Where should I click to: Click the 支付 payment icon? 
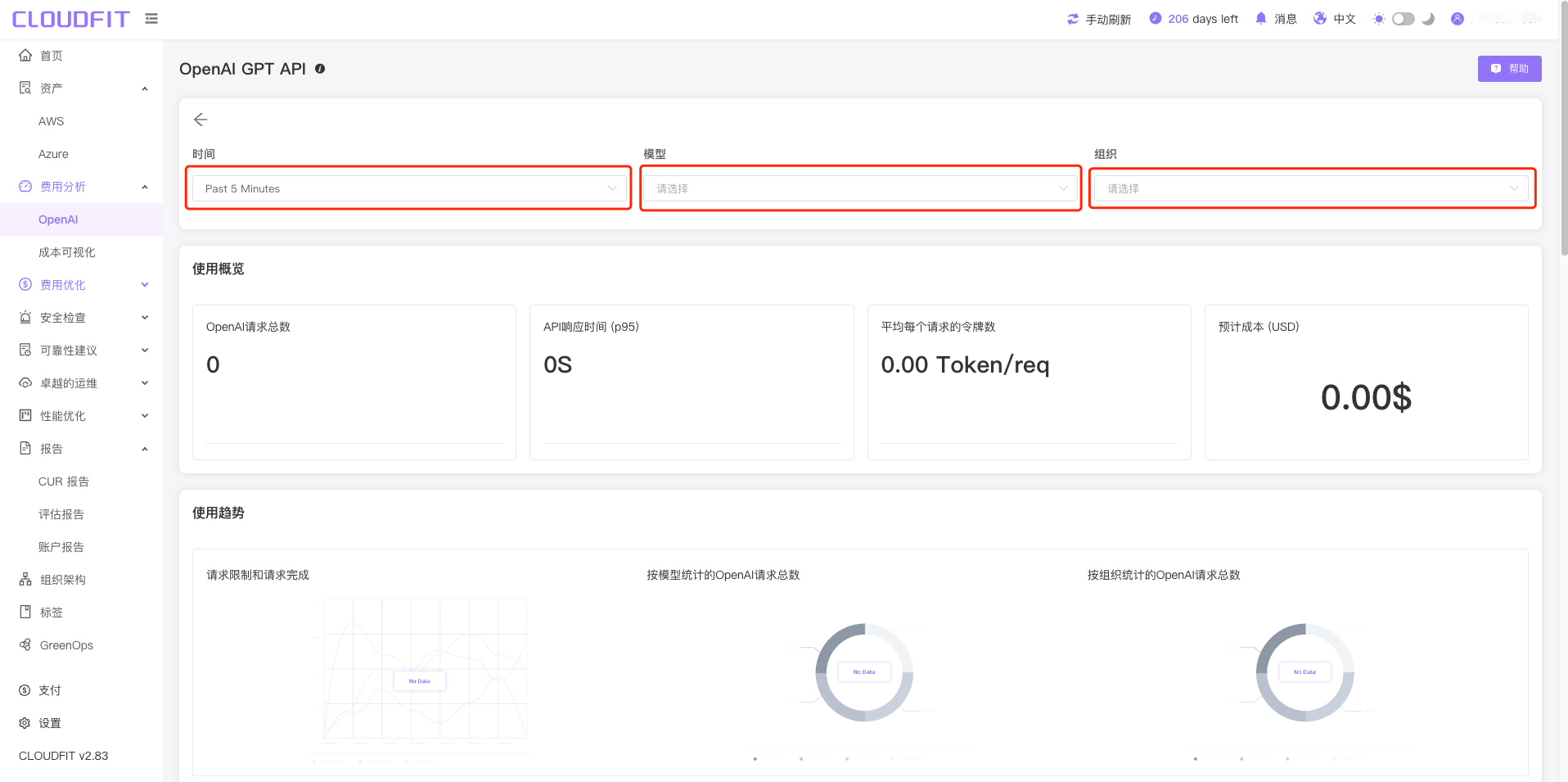(25, 690)
